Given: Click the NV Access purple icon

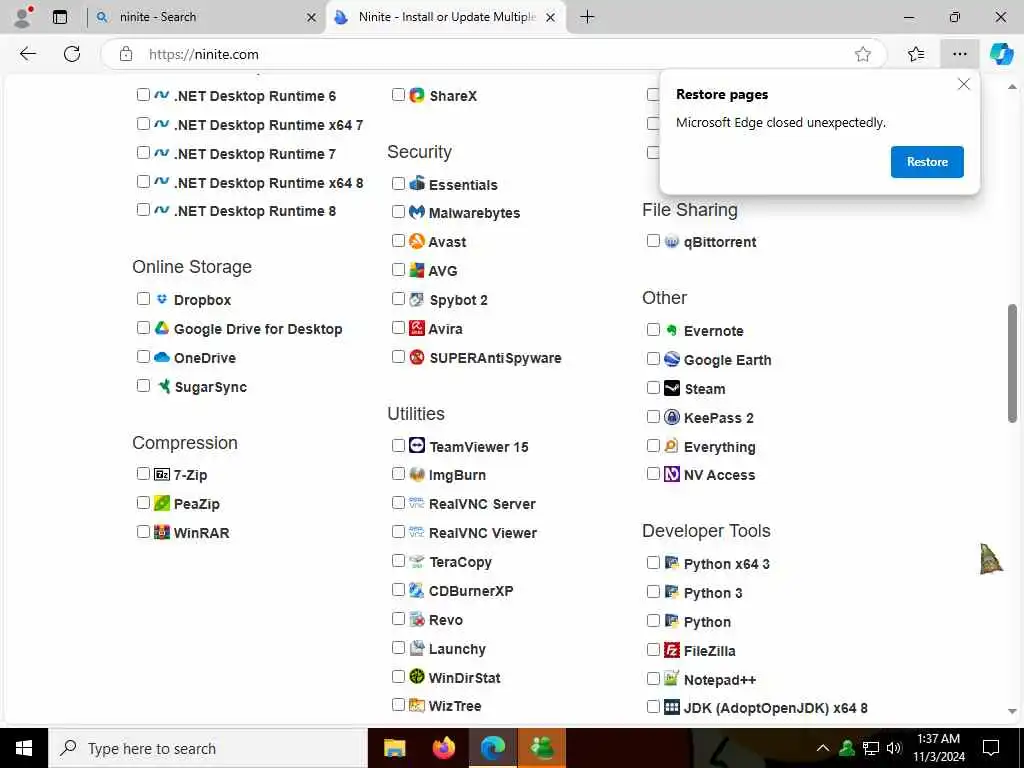Looking at the screenshot, I should [671, 474].
